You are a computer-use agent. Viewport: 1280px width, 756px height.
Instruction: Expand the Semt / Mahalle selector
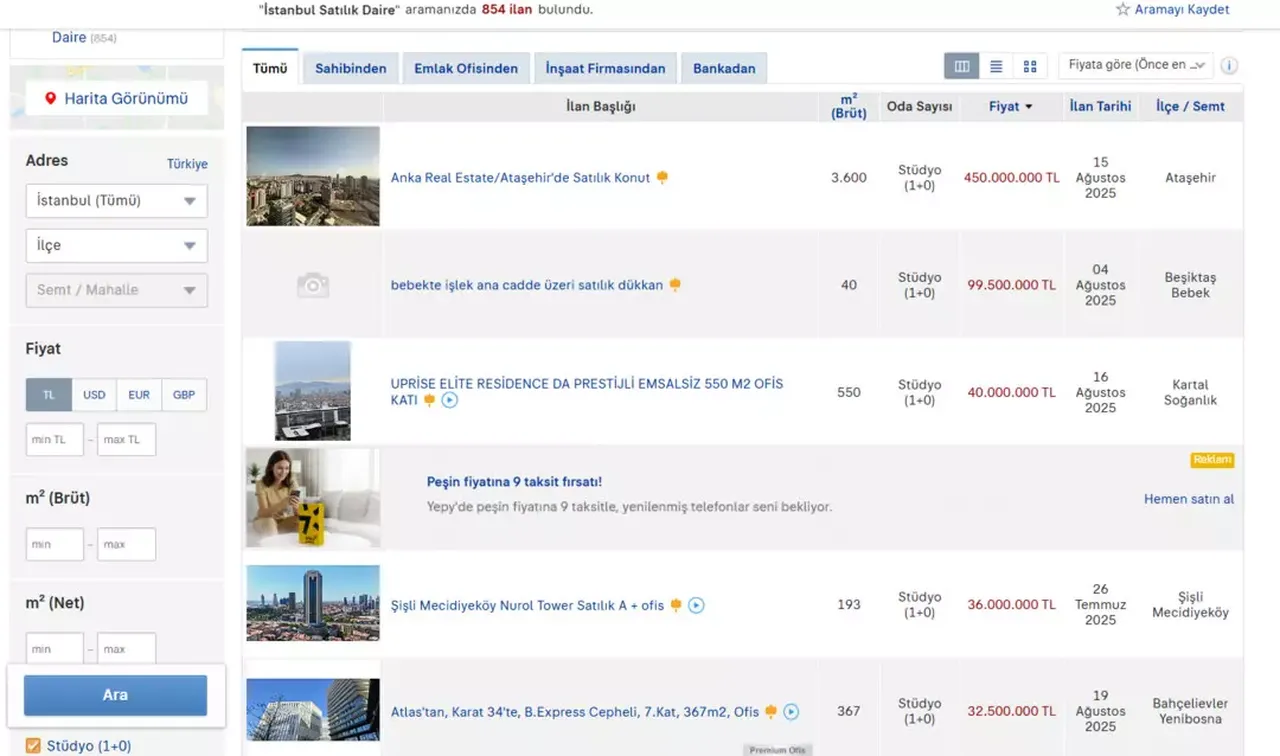coord(115,290)
